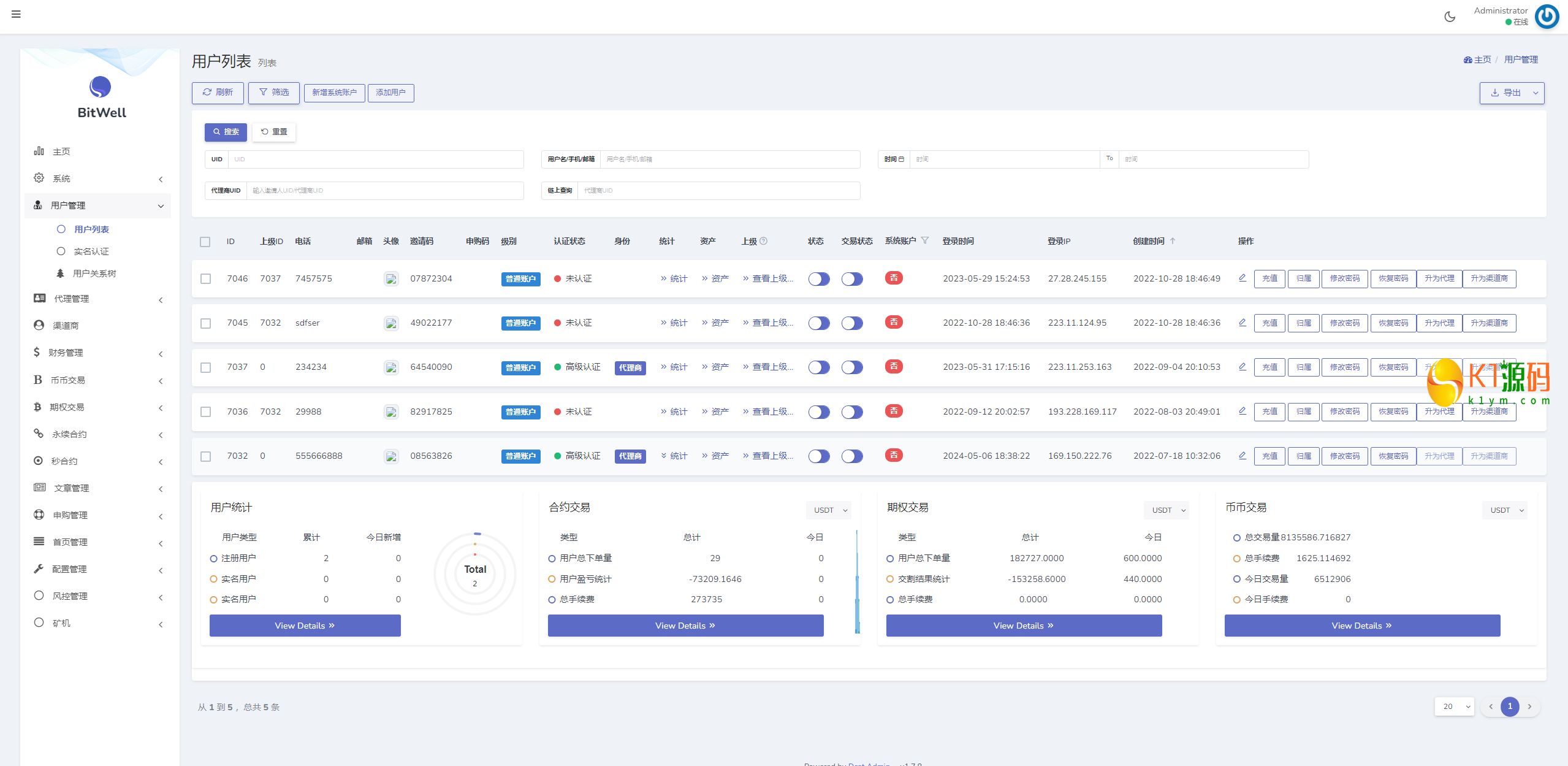
Task: Open 实名认证 in sidebar
Action: point(91,251)
